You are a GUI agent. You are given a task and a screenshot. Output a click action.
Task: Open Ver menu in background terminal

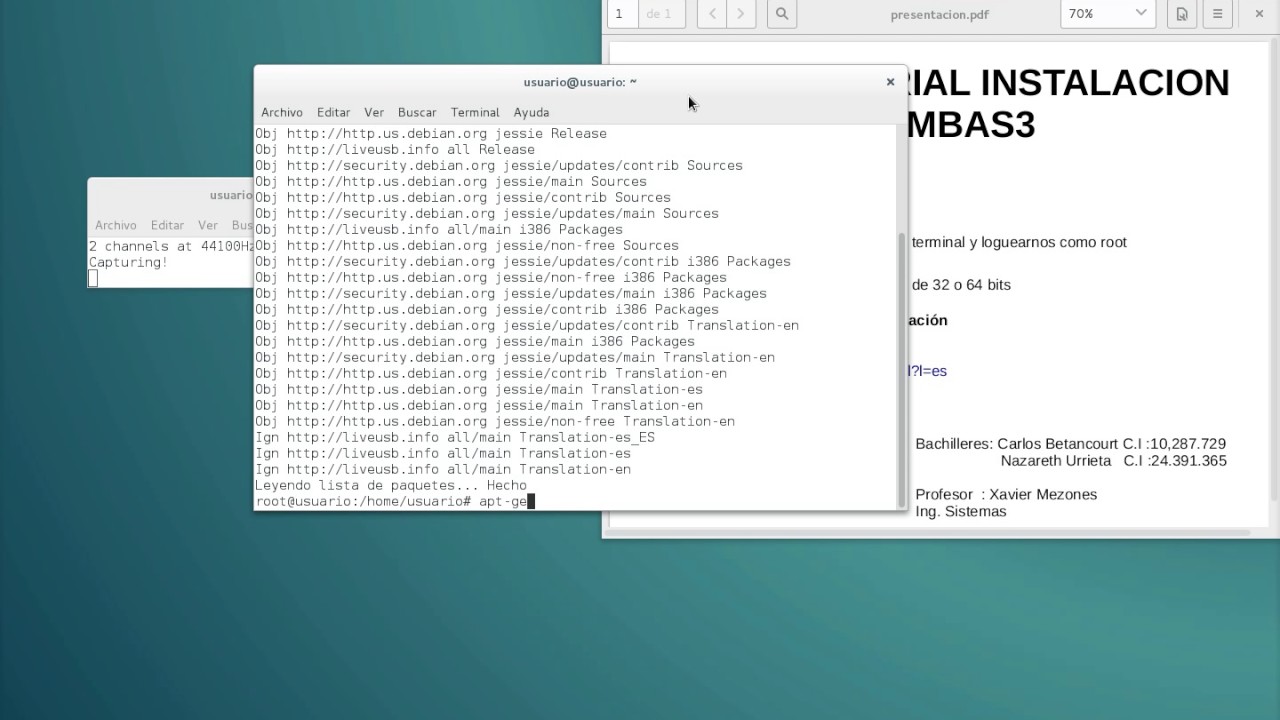pyautogui.click(x=208, y=225)
